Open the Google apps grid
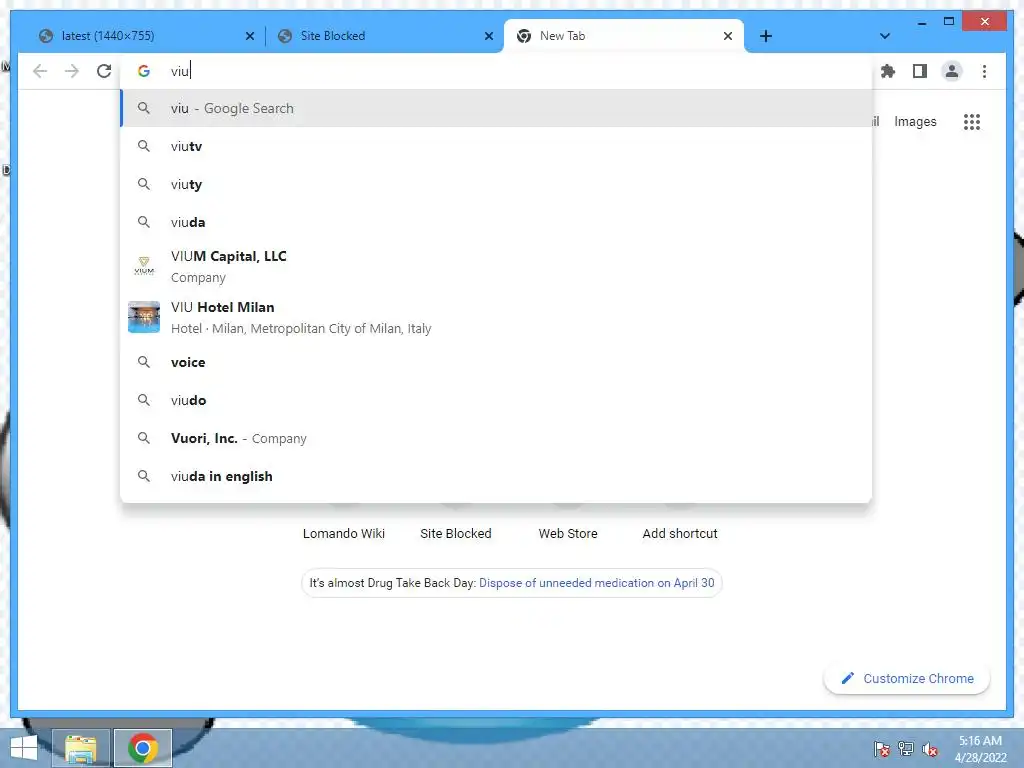 coord(972,121)
